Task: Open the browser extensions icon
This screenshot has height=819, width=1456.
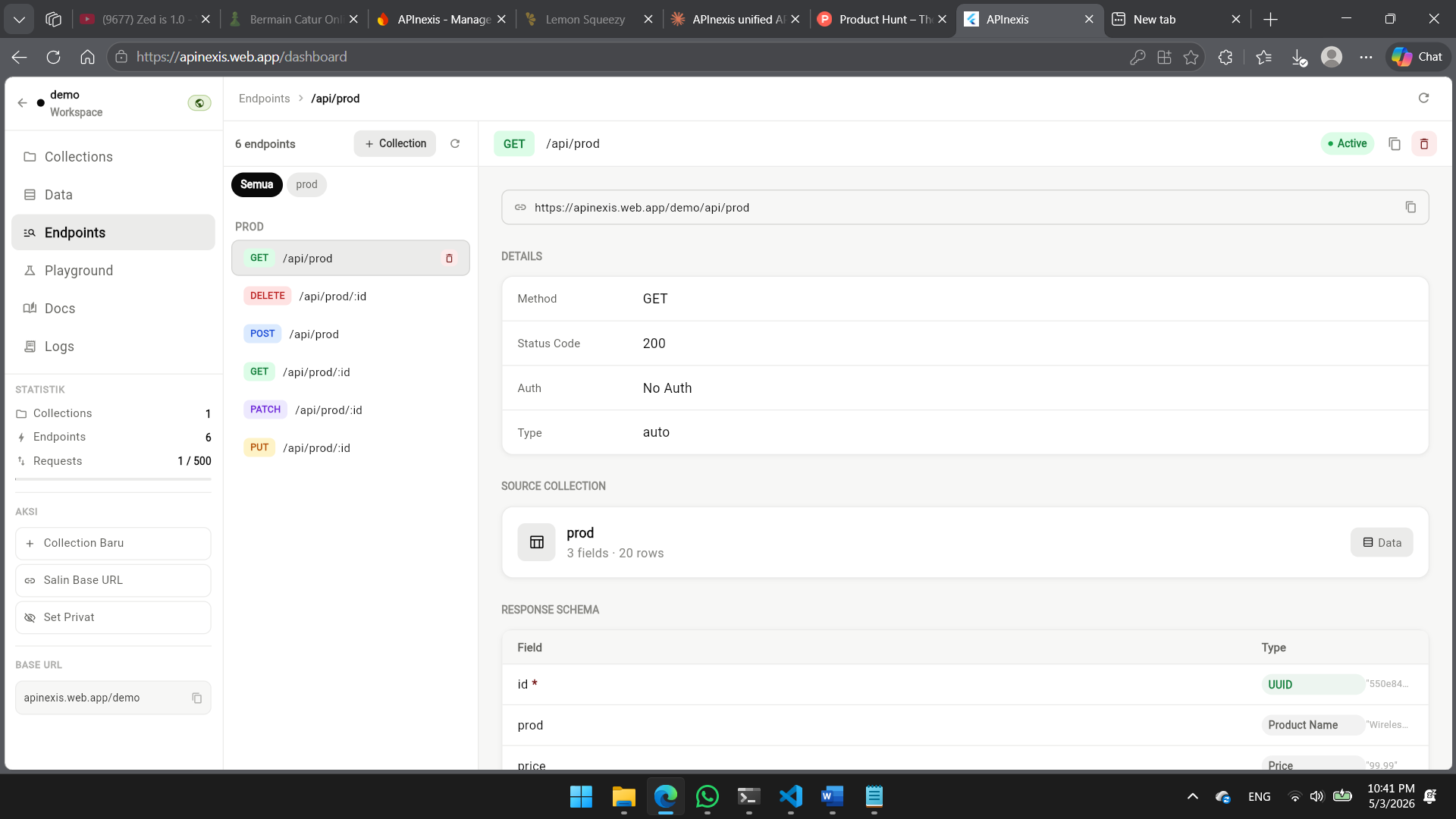Action: click(x=1225, y=57)
